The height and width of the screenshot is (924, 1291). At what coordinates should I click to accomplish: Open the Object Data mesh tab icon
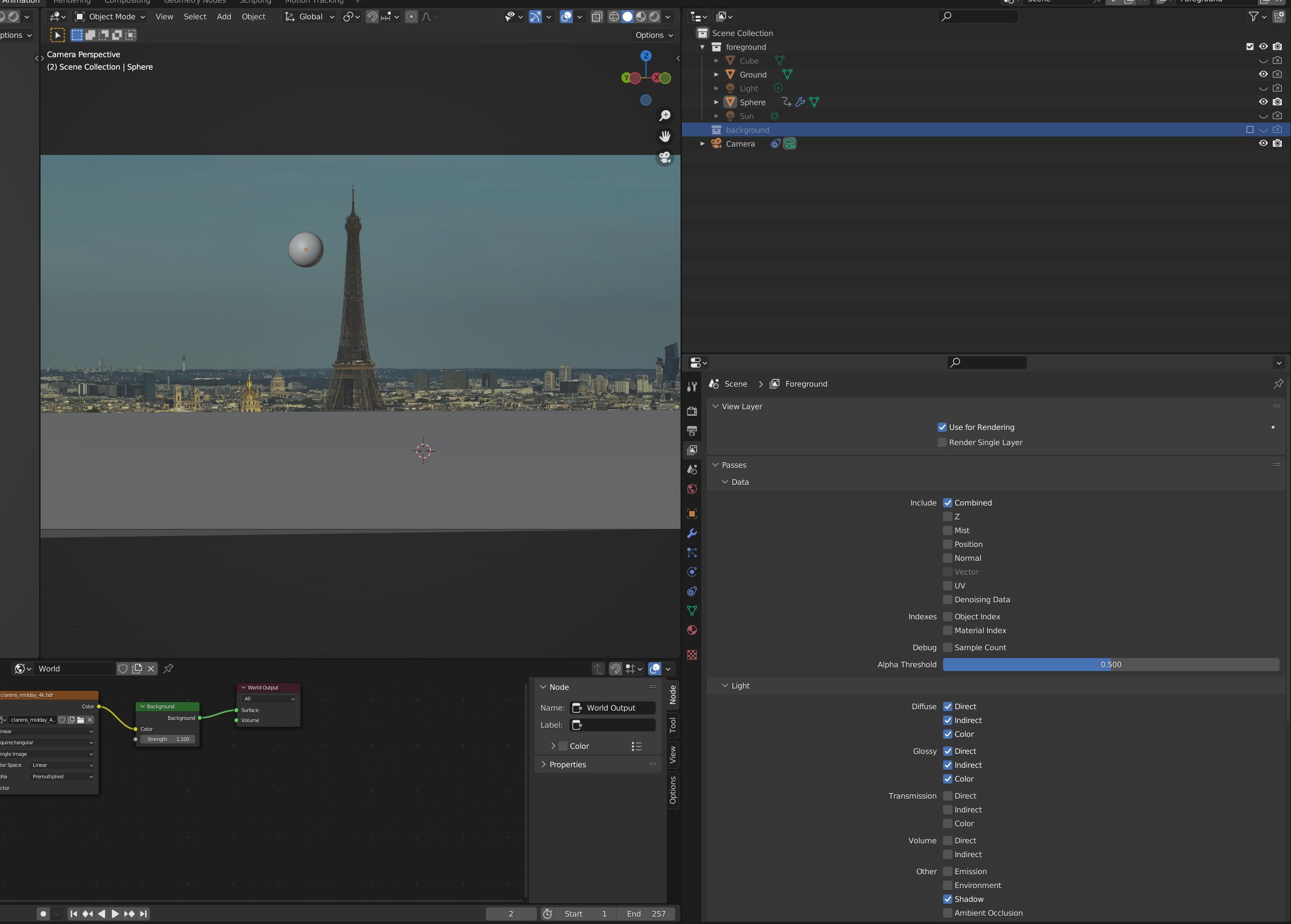click(x=692, y=611)
